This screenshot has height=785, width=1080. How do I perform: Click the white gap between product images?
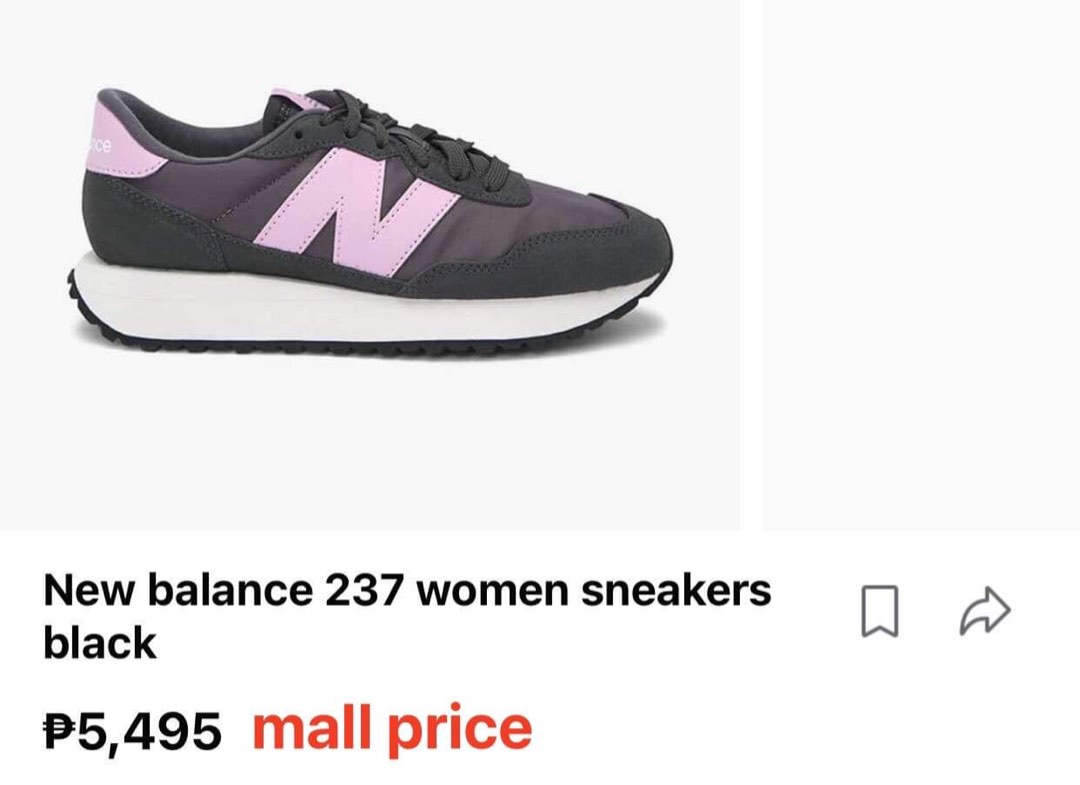(x=751, y=264)
